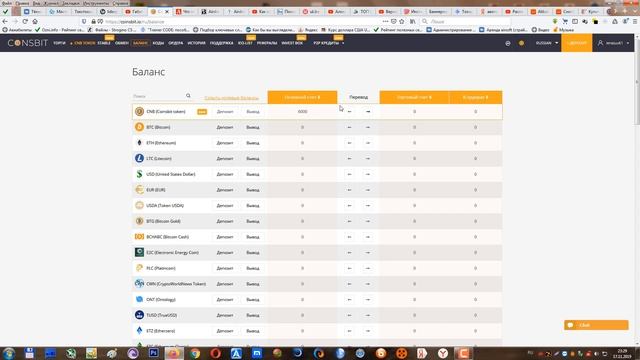640x360 pixels.
Task: Click the BTG Bitcoin Gold icon
Action: (140, 221)
